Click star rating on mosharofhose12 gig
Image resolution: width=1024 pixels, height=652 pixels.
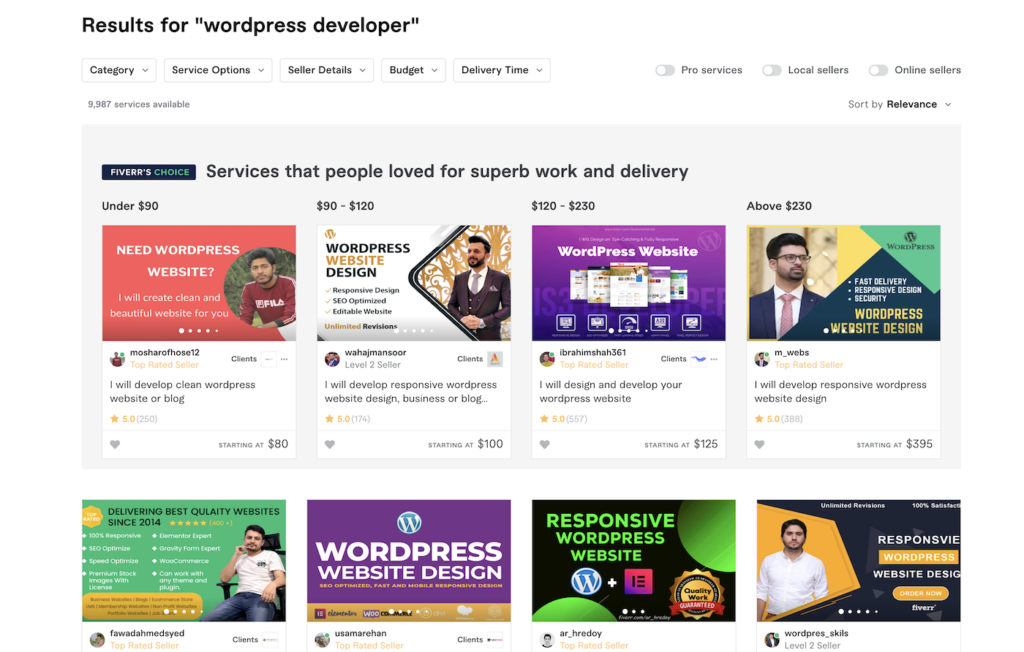[x=134, y=419]
